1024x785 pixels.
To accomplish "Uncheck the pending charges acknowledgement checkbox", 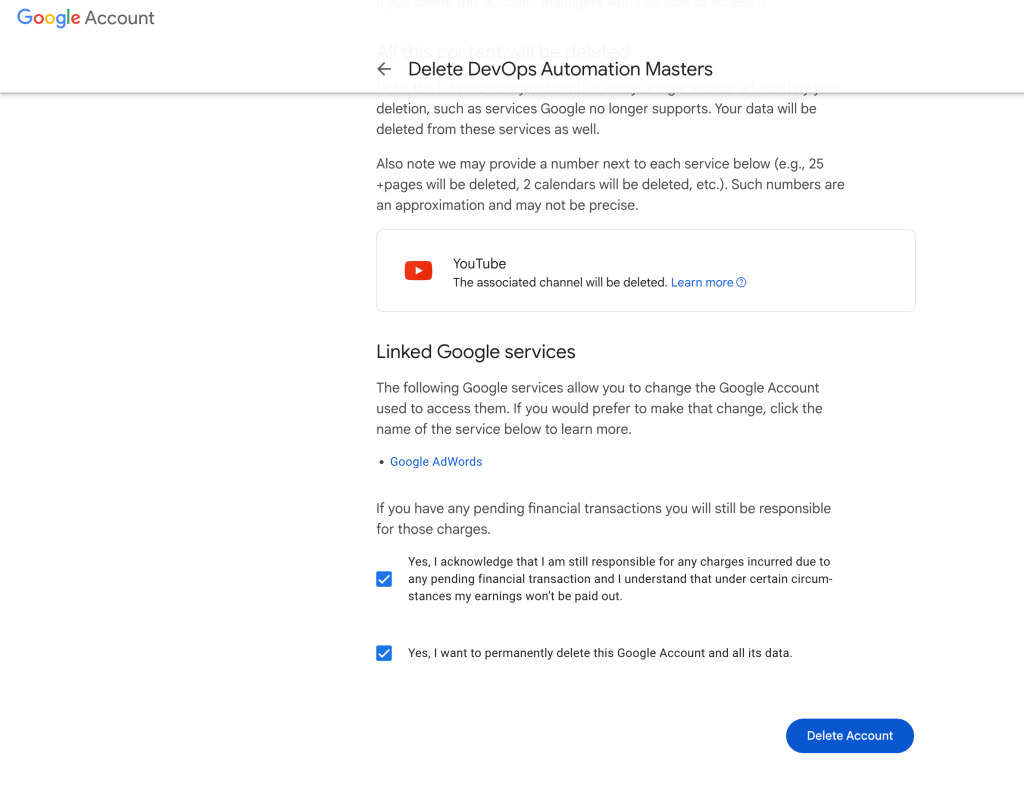I will click(x=384, y=579).
